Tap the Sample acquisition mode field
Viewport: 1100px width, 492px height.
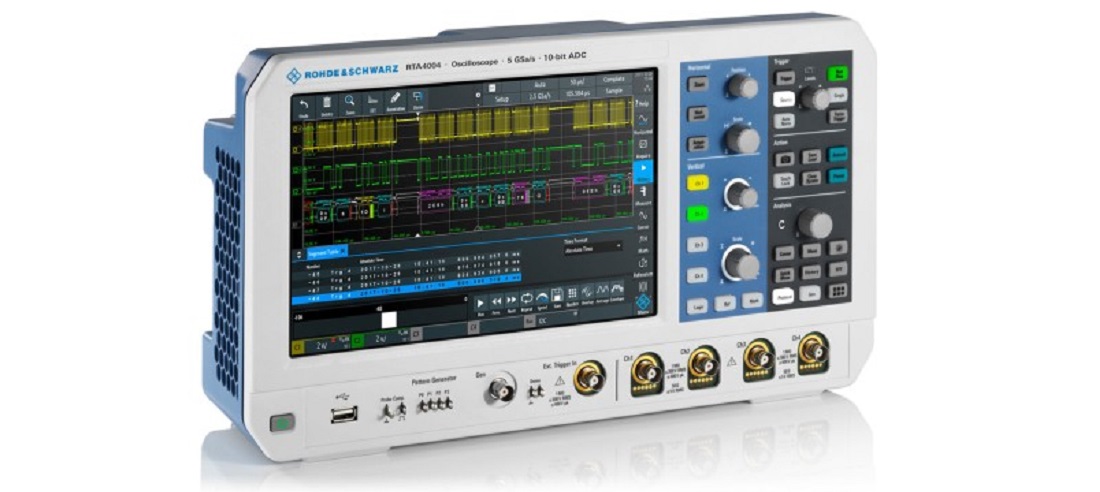tap(614, 91)
